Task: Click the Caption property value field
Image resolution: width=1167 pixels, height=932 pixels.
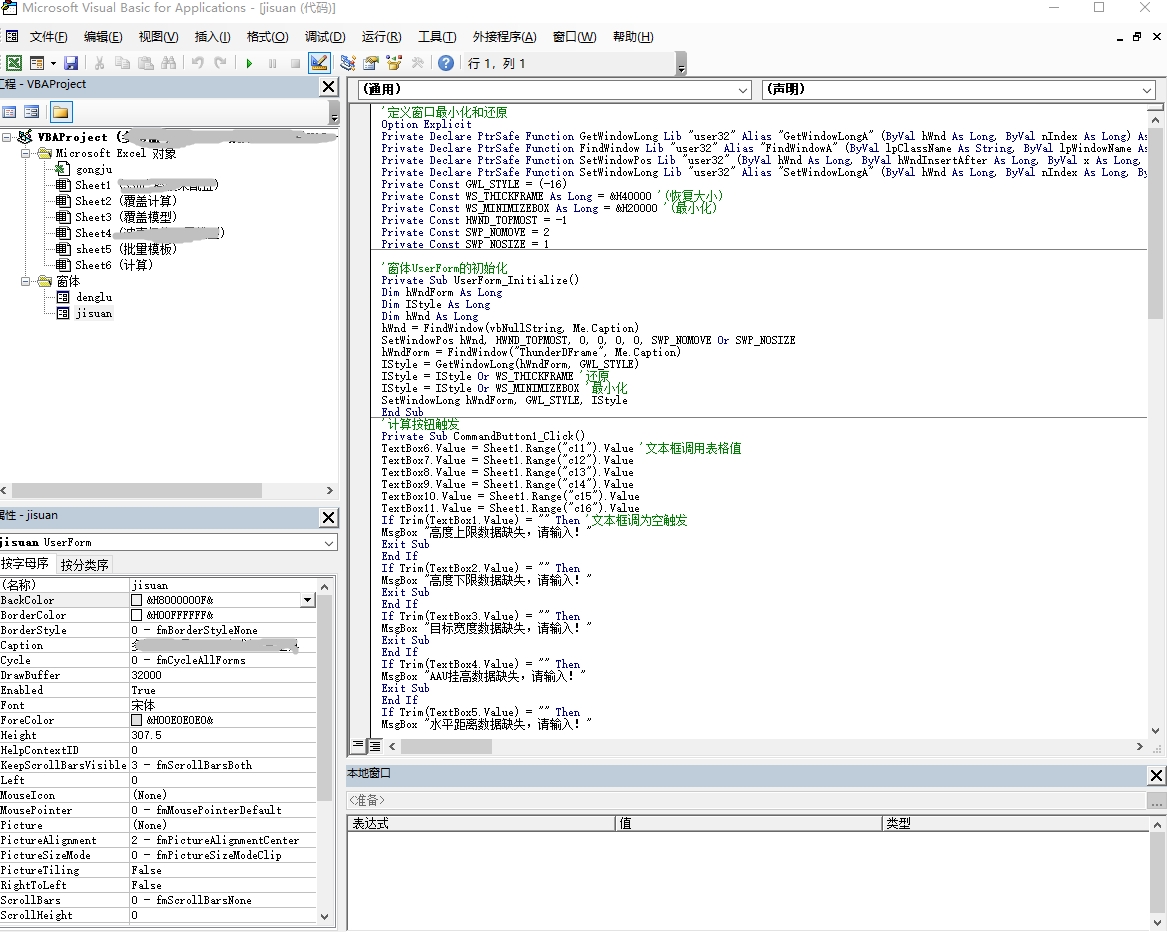Action: 220,645
